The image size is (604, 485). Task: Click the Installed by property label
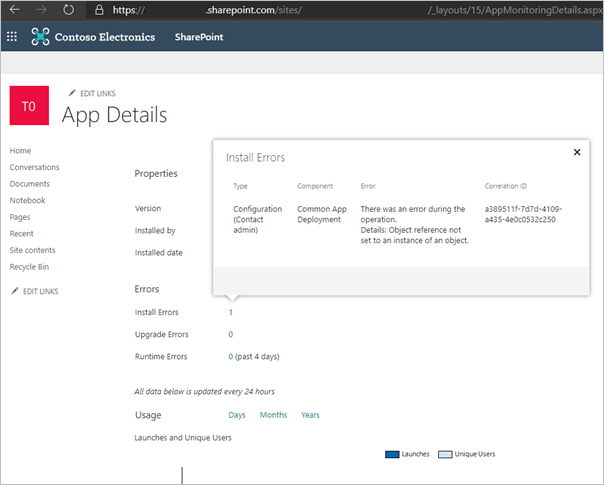pyautogui.click(x=155, y=231)
